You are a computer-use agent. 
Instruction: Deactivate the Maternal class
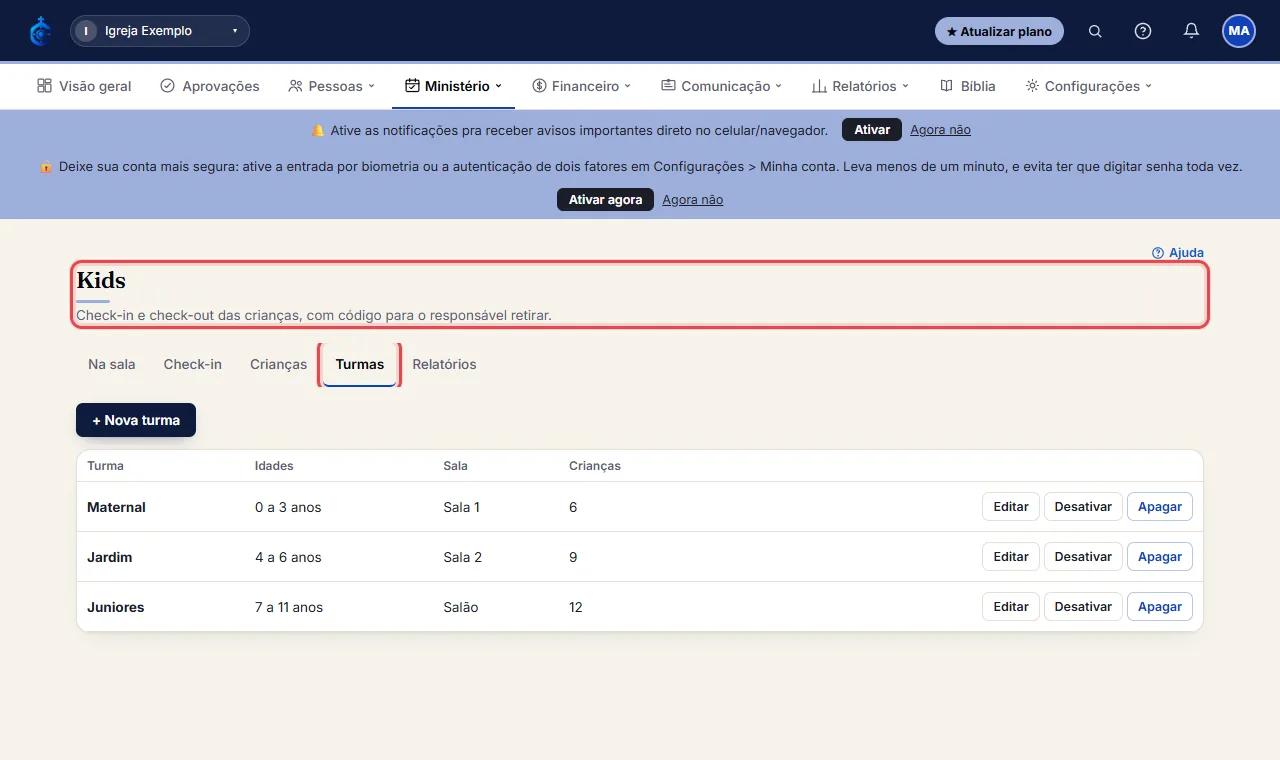coord(1083,507)
